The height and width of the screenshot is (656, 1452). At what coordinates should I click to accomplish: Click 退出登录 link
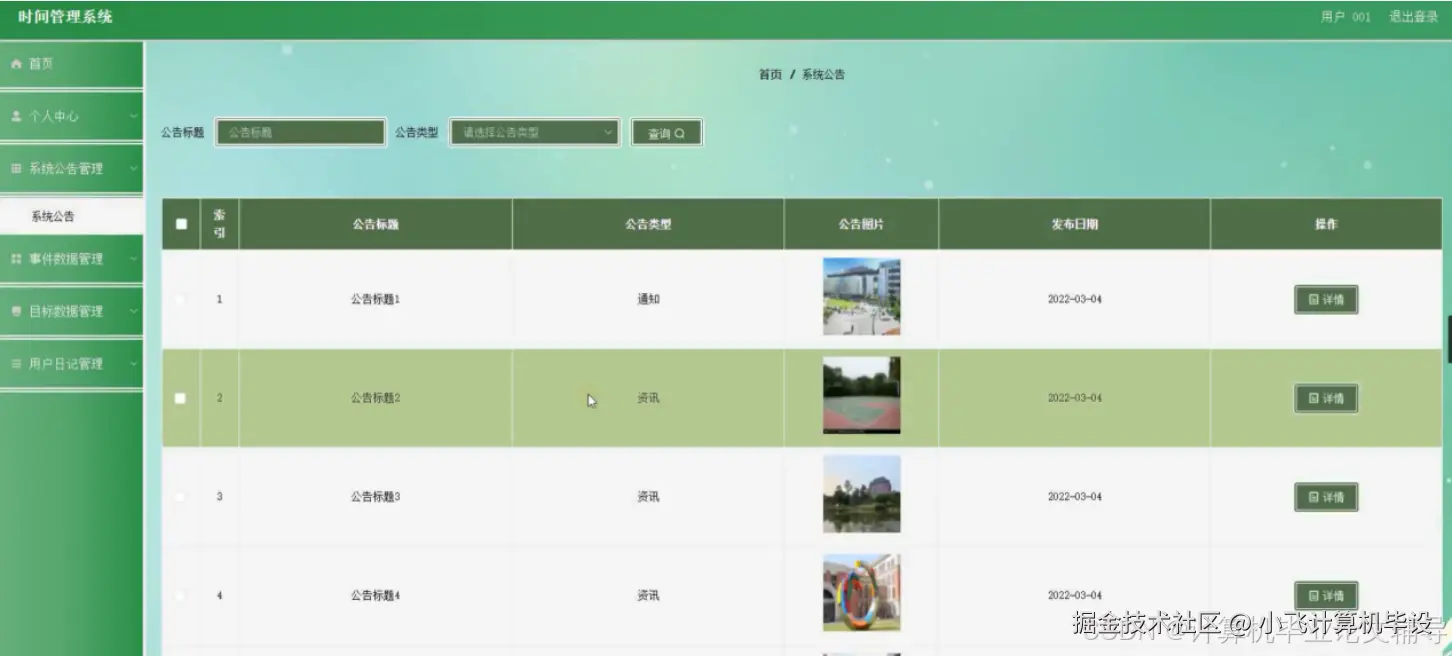click(1412, 17)
